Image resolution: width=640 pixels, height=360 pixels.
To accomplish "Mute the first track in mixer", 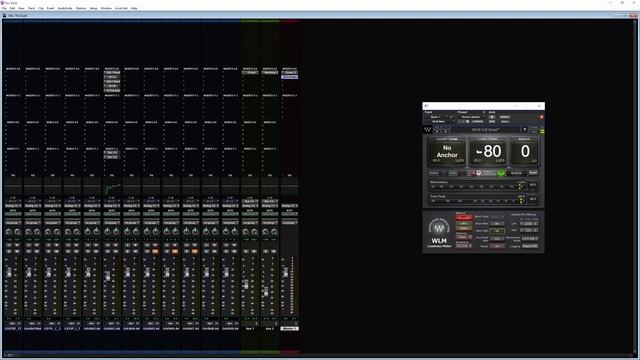I will (x=17, y=251).
